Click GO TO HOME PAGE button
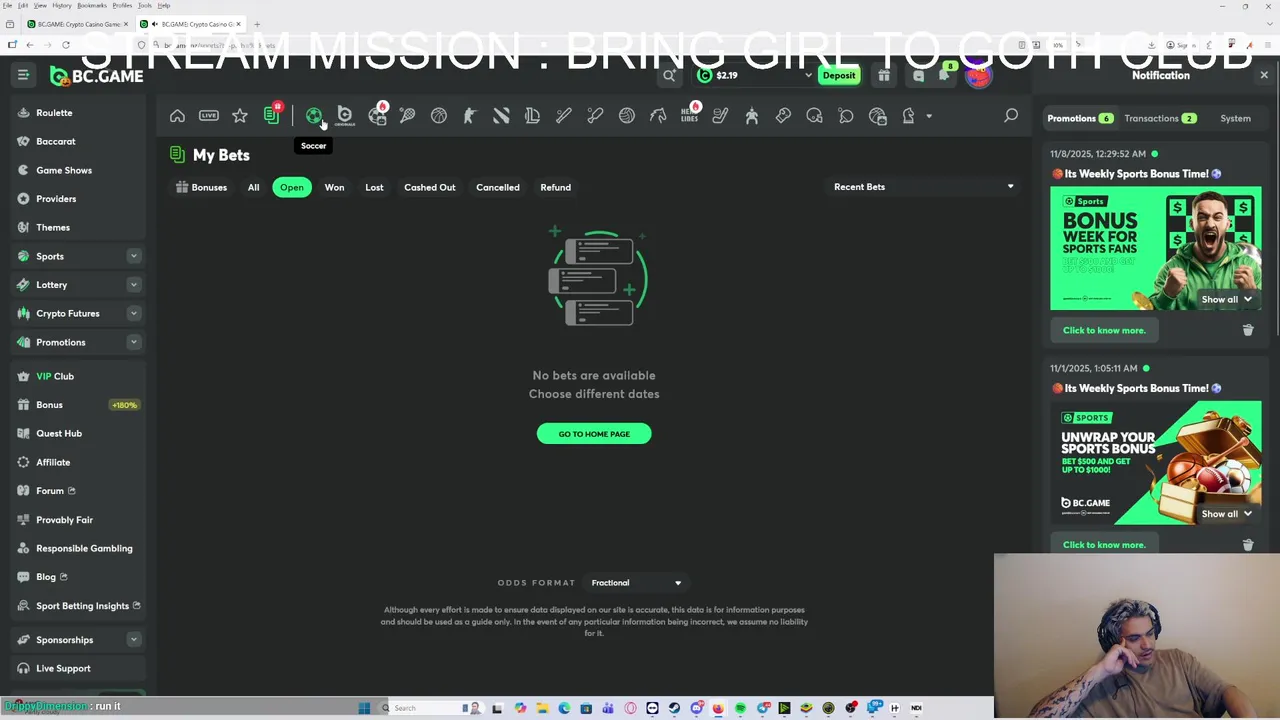Screen dimensions: 1280x720 pos(594,434)
